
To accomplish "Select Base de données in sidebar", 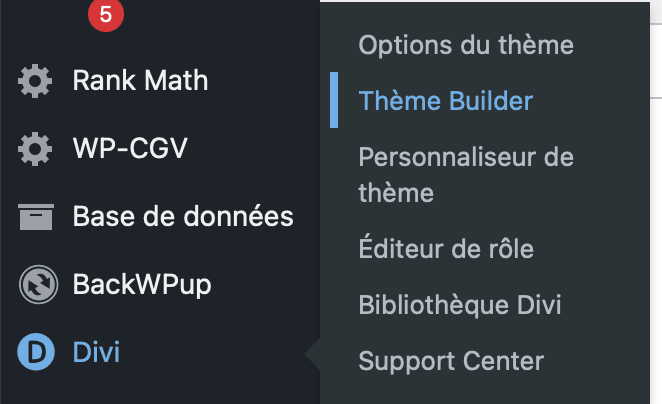I will point(183,216).
